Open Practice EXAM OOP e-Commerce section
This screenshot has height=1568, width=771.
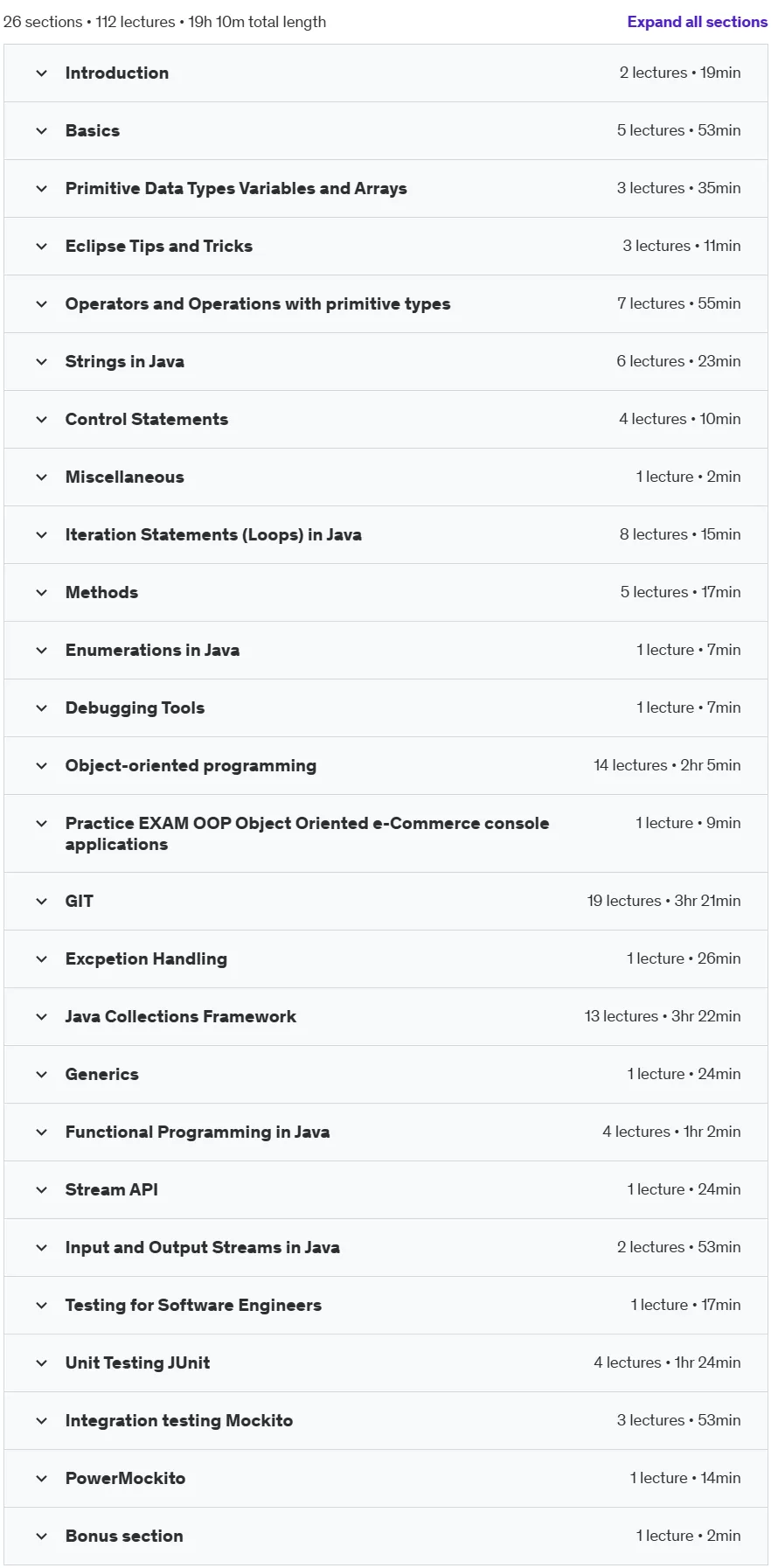coord(385,833)
